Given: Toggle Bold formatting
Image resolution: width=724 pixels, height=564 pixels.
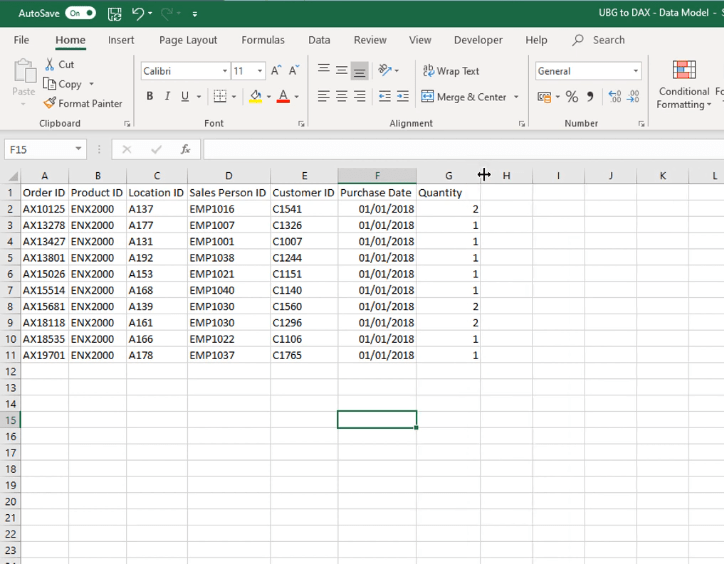Looking at the screenshot, I should (150, 96).
